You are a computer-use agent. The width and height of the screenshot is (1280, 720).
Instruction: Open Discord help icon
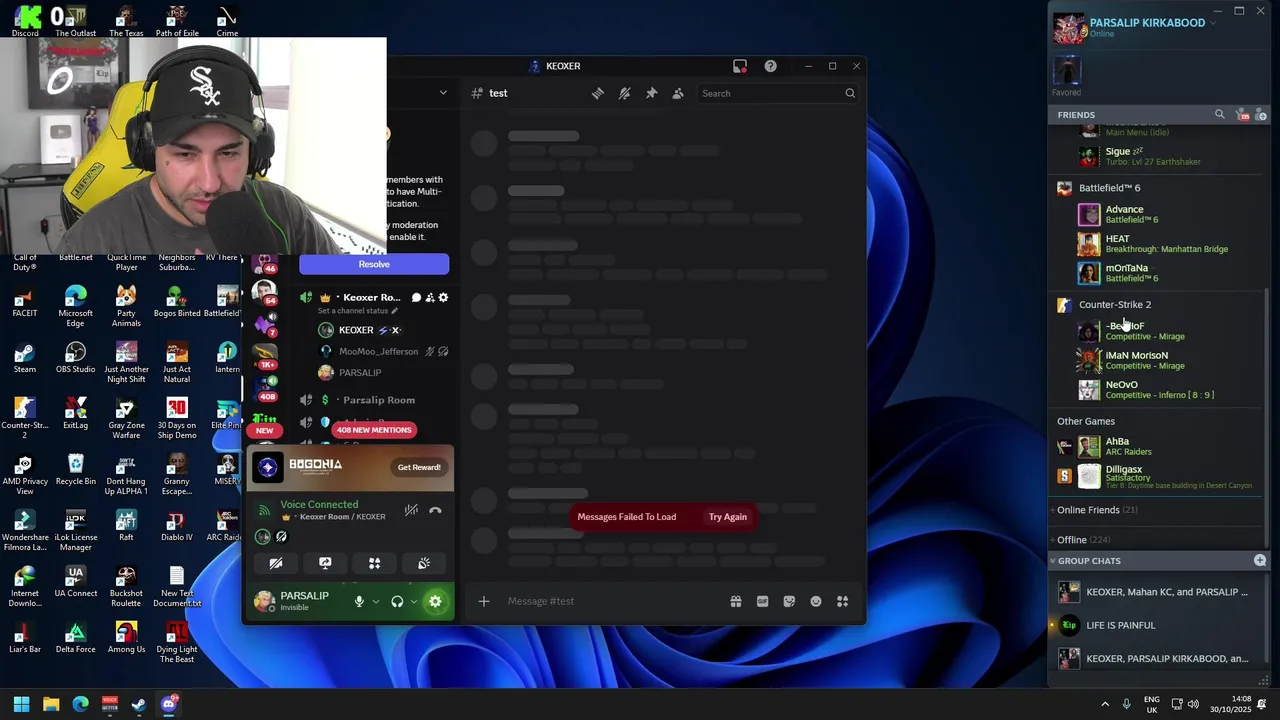click(770, 66)
